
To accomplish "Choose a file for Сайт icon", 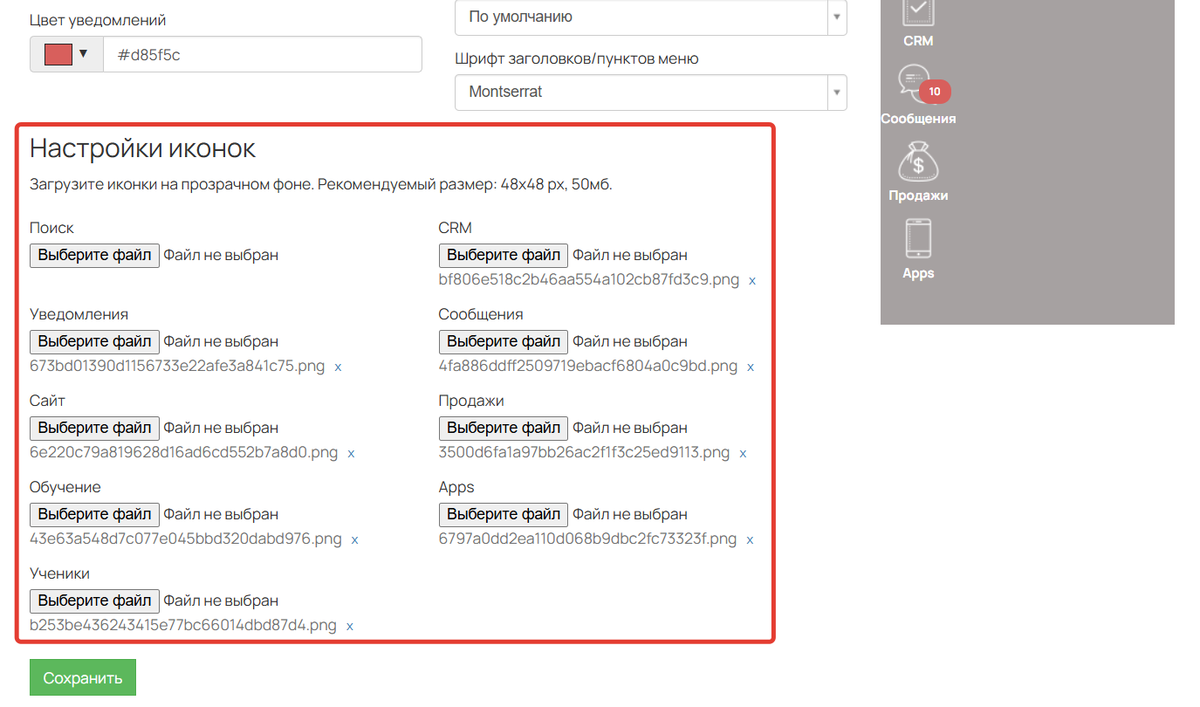I will coord(95,428).
